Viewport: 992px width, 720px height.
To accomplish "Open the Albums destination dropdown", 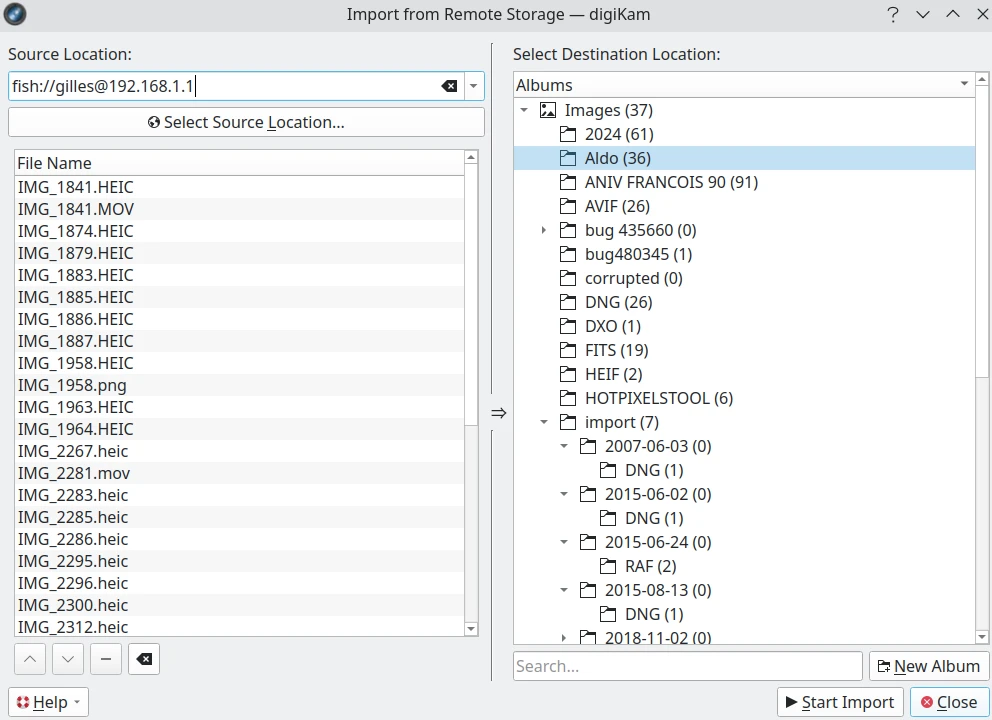I will [x=964, y=85].
